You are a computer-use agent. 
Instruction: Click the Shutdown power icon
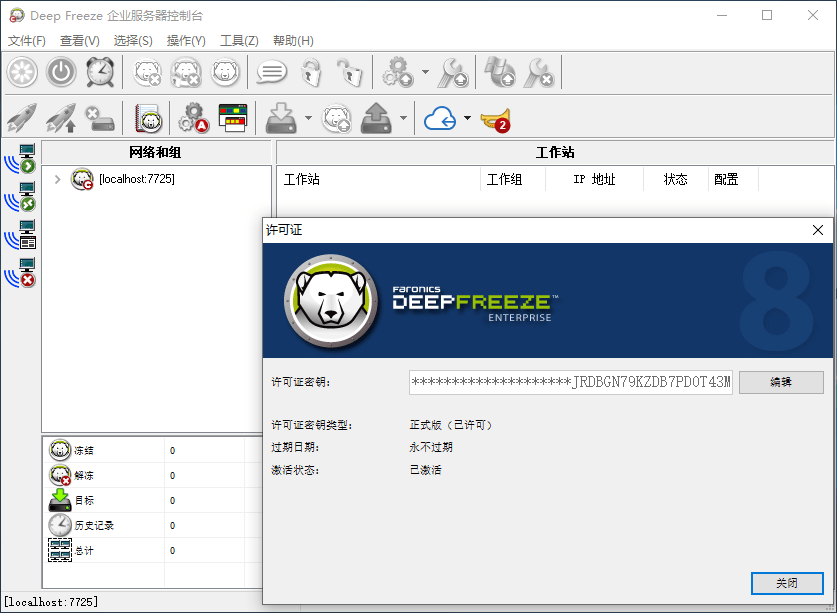pos(61,72)
